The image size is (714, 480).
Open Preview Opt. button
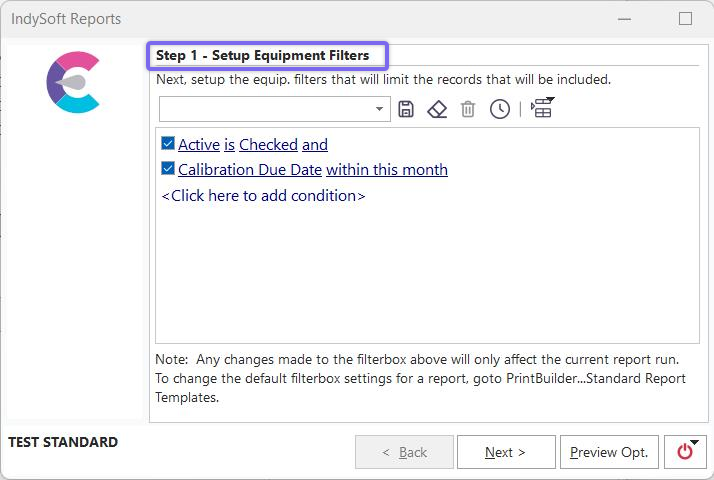(x=609, y=452)
